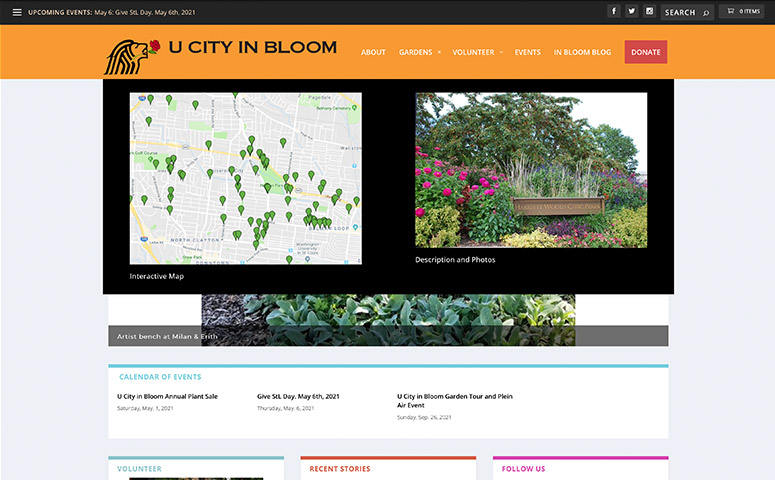Click the lion logo with red rose
775x480 pixels.
coord(132,57)
